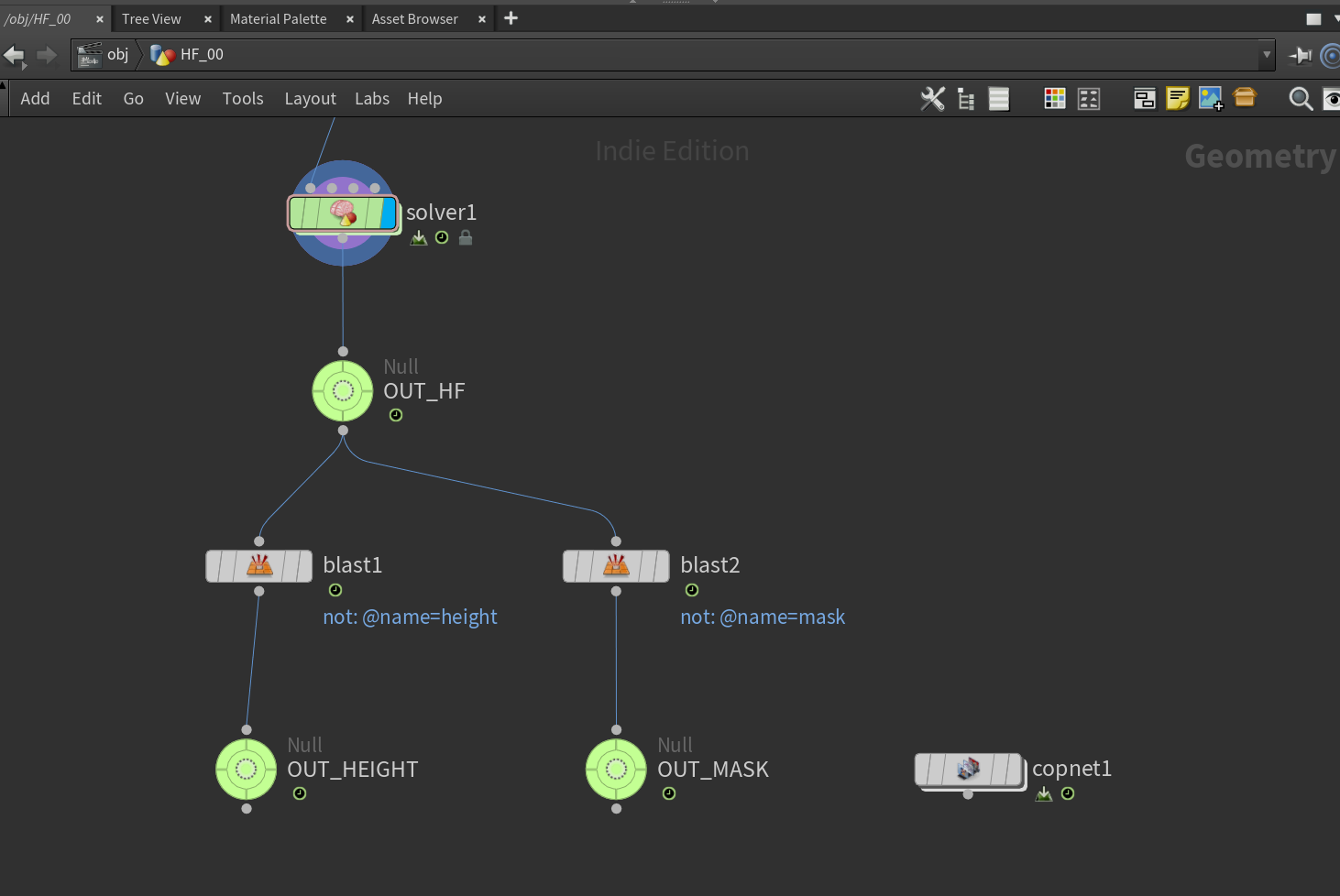Switch to the Material Palette tab
1340x896 pixels.
[279, 19]
